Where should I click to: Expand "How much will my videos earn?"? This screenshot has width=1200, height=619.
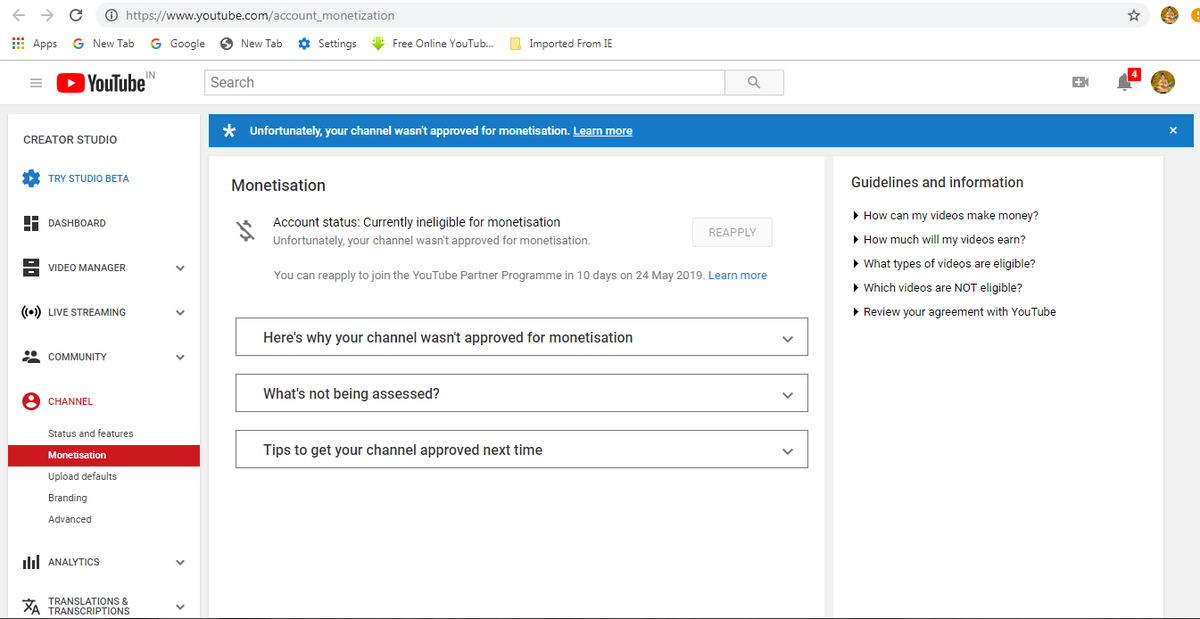pyautogui.click(x=939, y=240)
